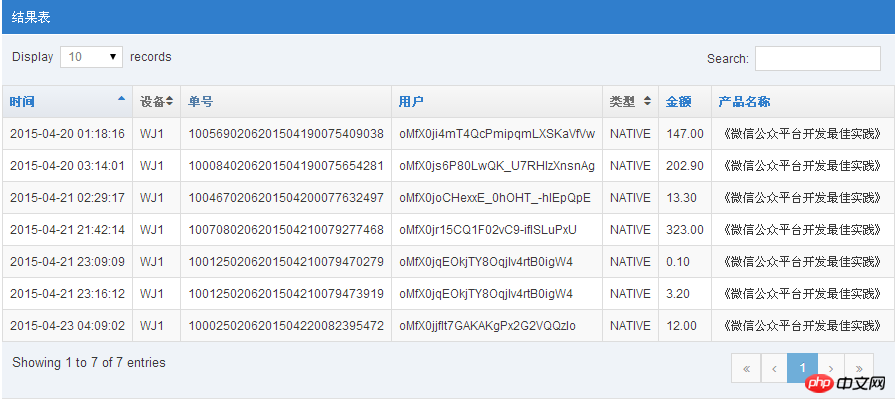Select pagination page 1
This screenshot has height=403, width=896.
[x=802, y=368]
